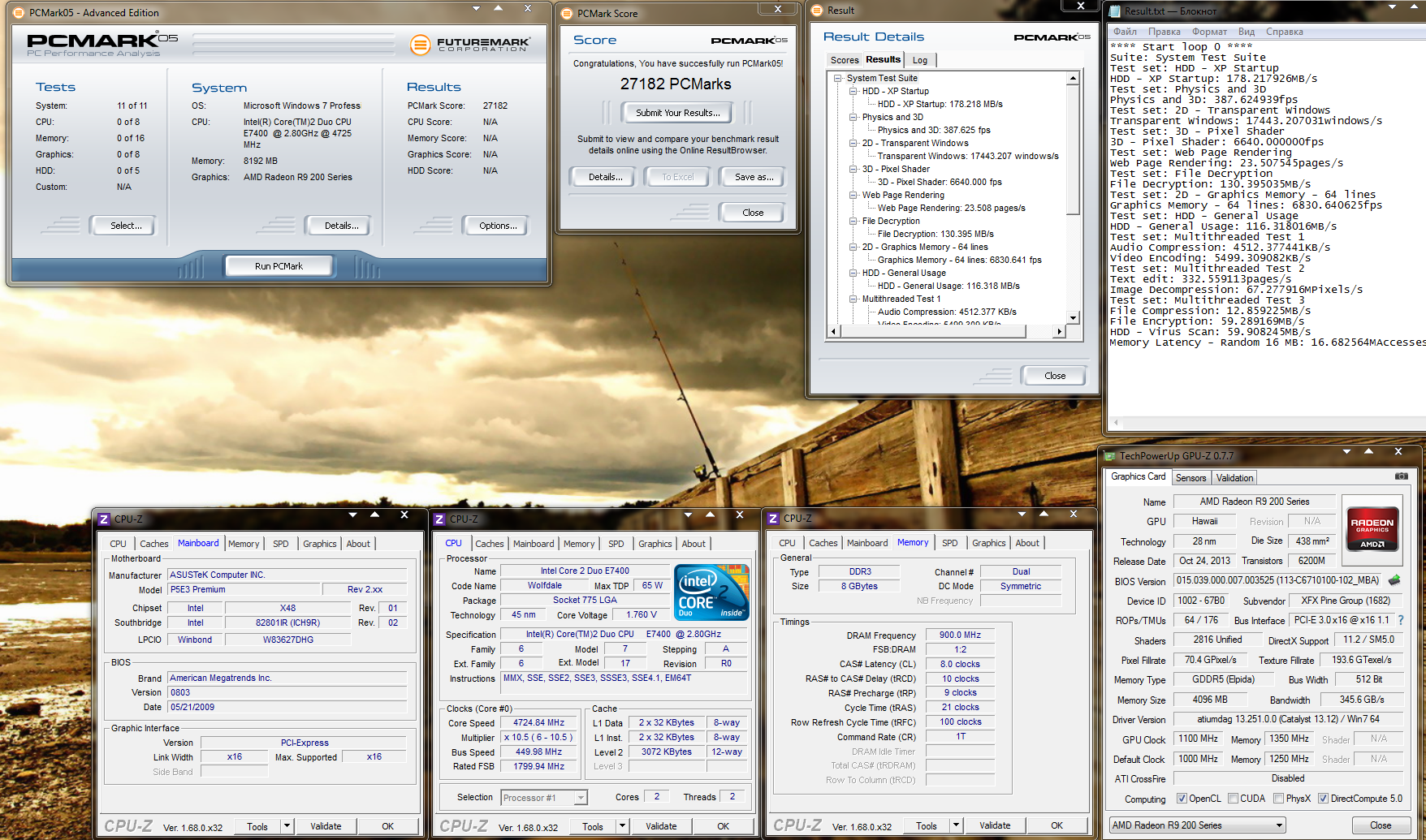Click the Submit Your Results button
The image size is (1426, 840).
676,113
